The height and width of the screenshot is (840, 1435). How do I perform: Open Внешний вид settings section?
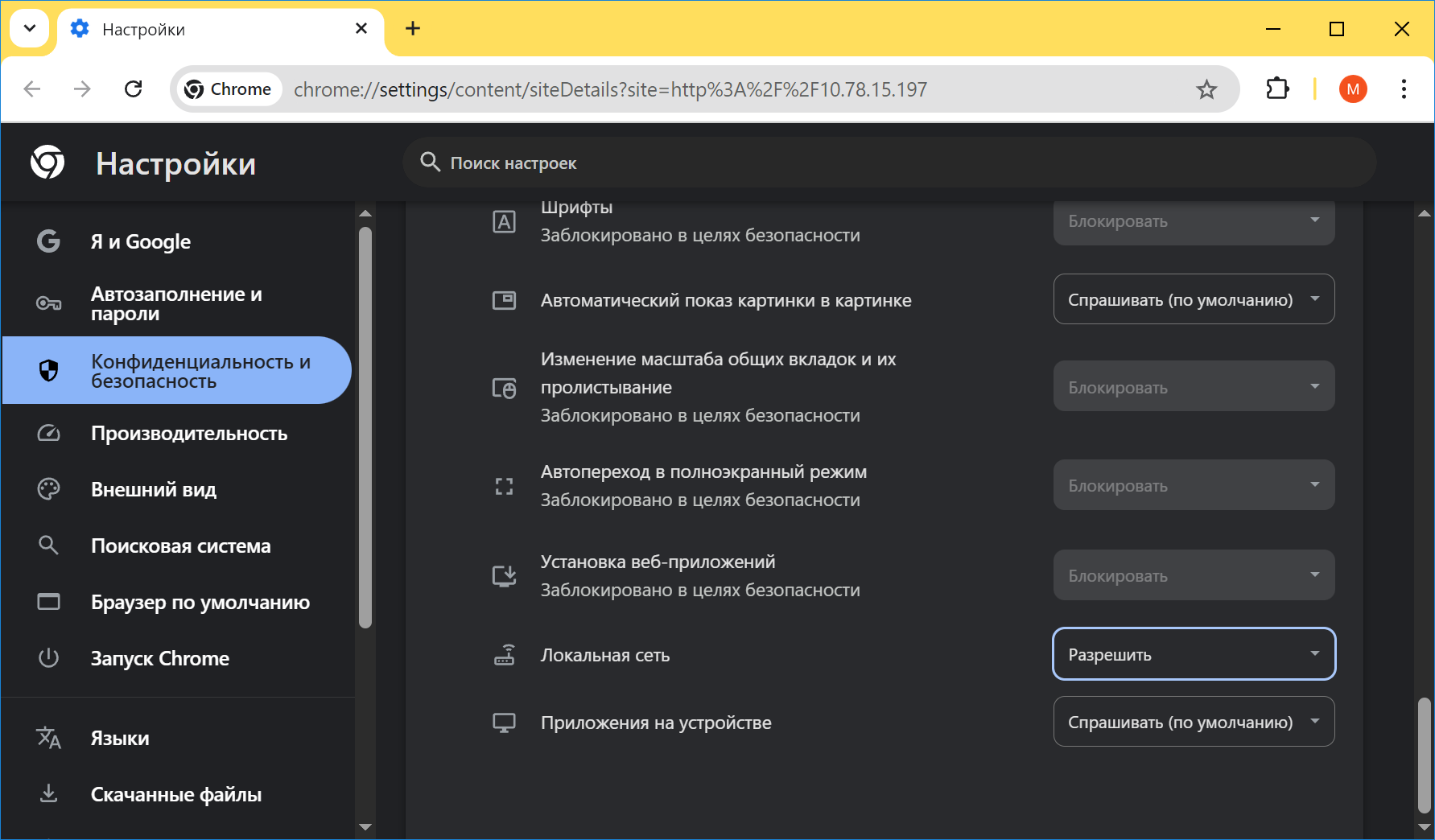click(x=154, y=490)
